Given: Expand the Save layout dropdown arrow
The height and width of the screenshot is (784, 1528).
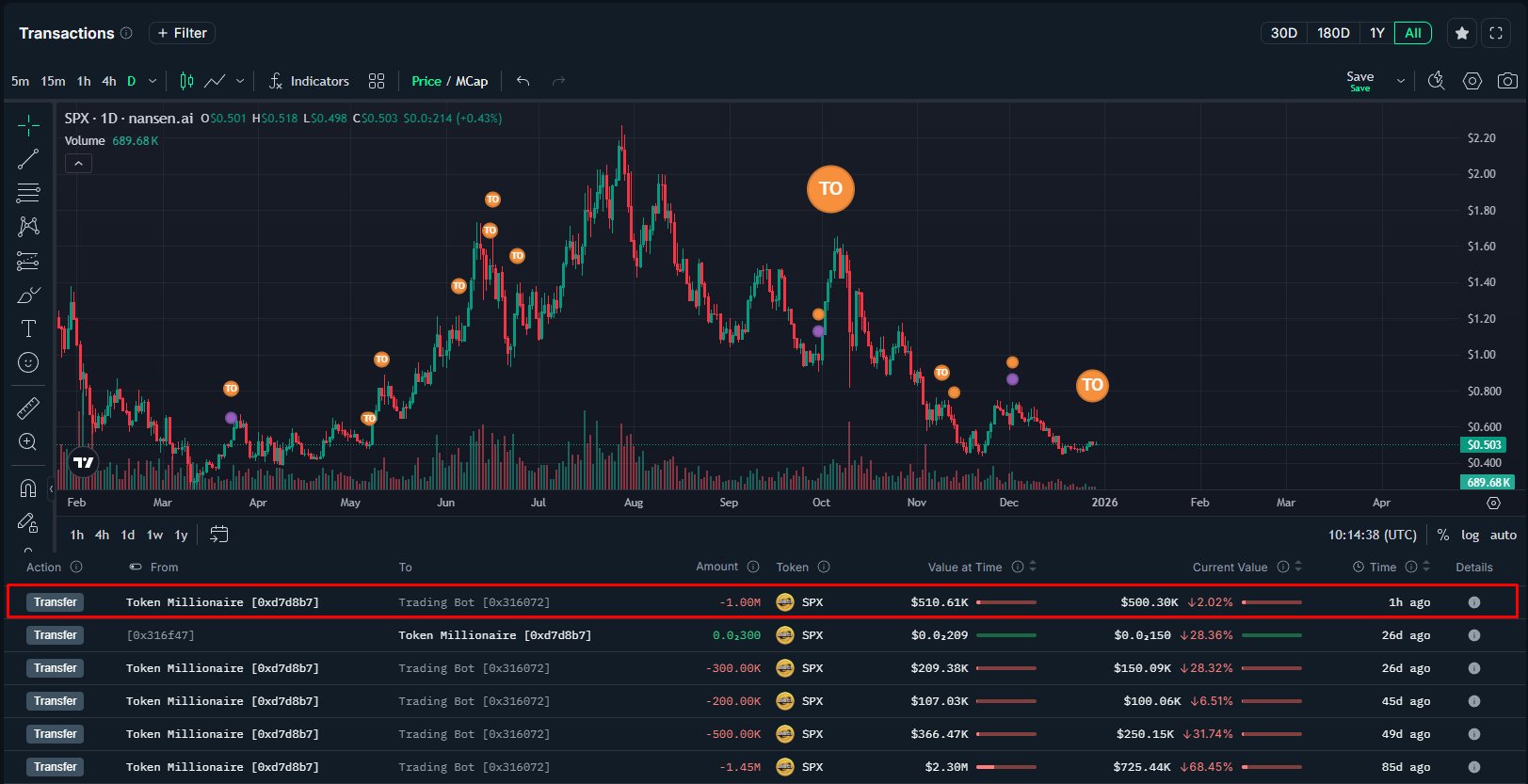Looking at the screenshot, I should [1401, 81].
